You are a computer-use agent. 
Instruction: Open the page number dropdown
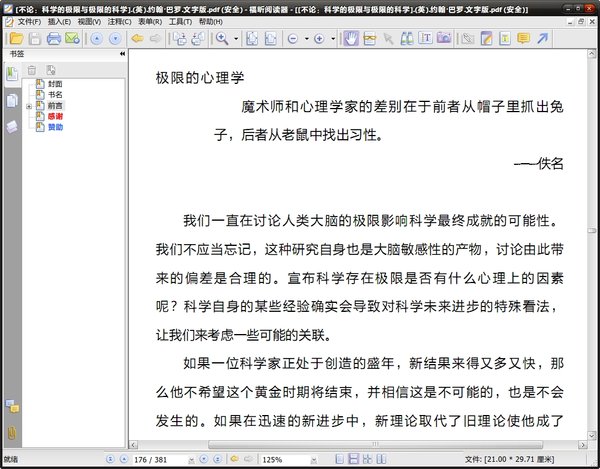192,460
